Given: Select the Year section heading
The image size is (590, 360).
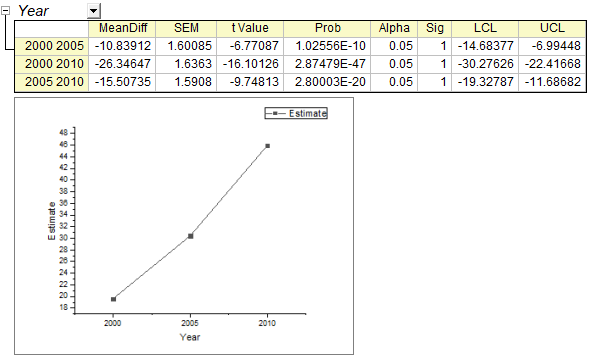Looking at the screenshot, I should (x=33, y=11).
